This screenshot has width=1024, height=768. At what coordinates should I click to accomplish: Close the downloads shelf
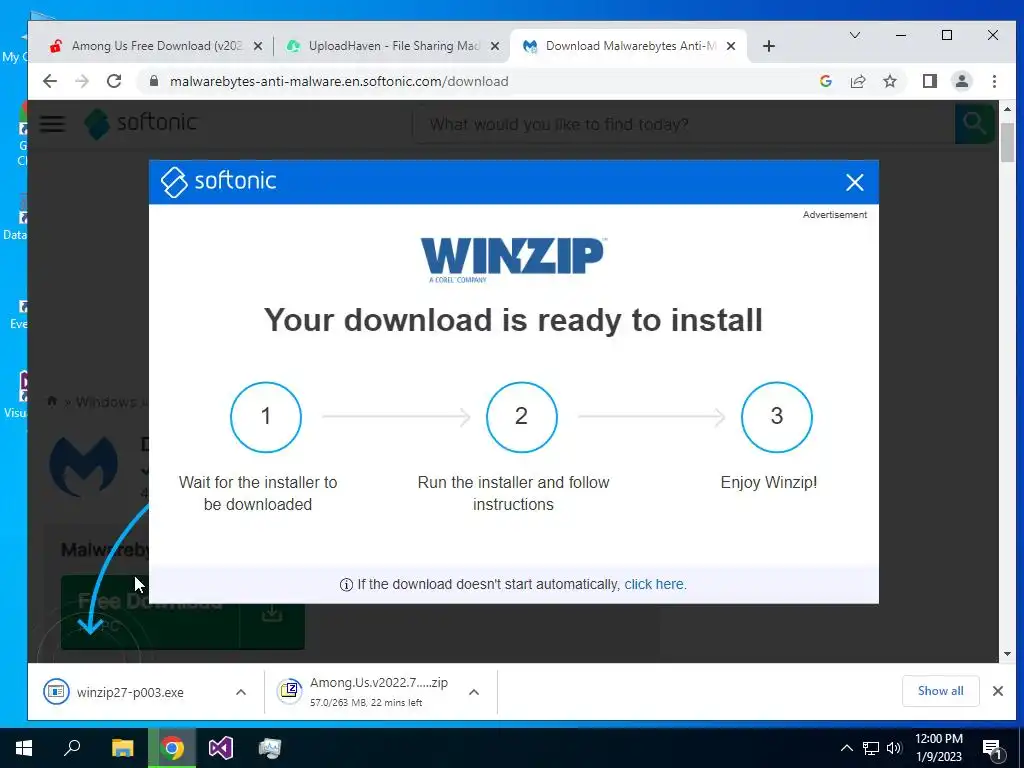(997, 691)
